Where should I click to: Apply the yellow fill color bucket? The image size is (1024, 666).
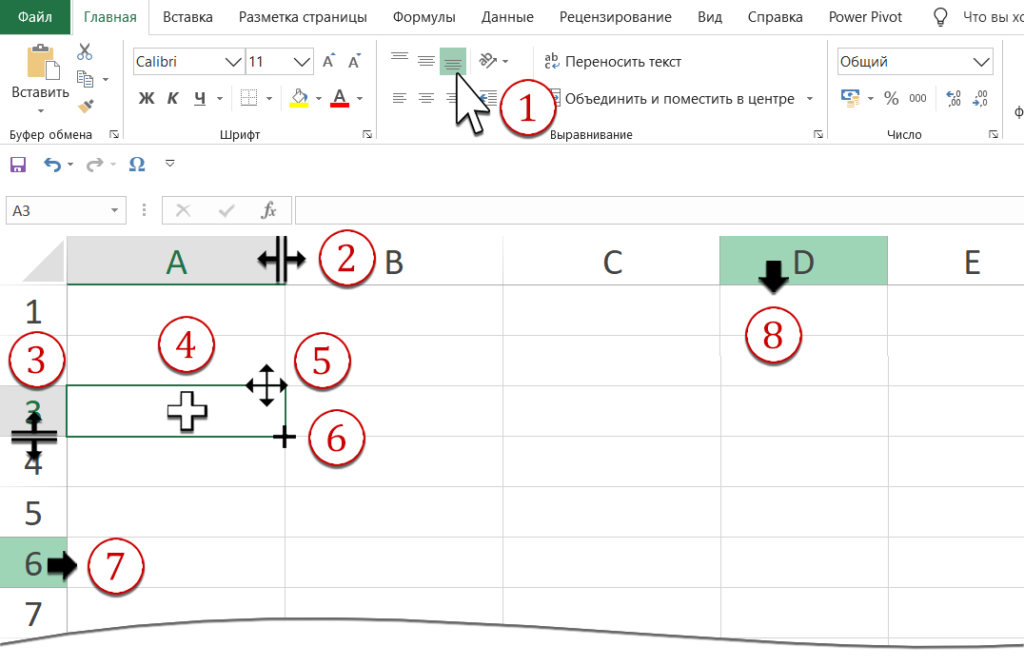(x=299, y=98)
